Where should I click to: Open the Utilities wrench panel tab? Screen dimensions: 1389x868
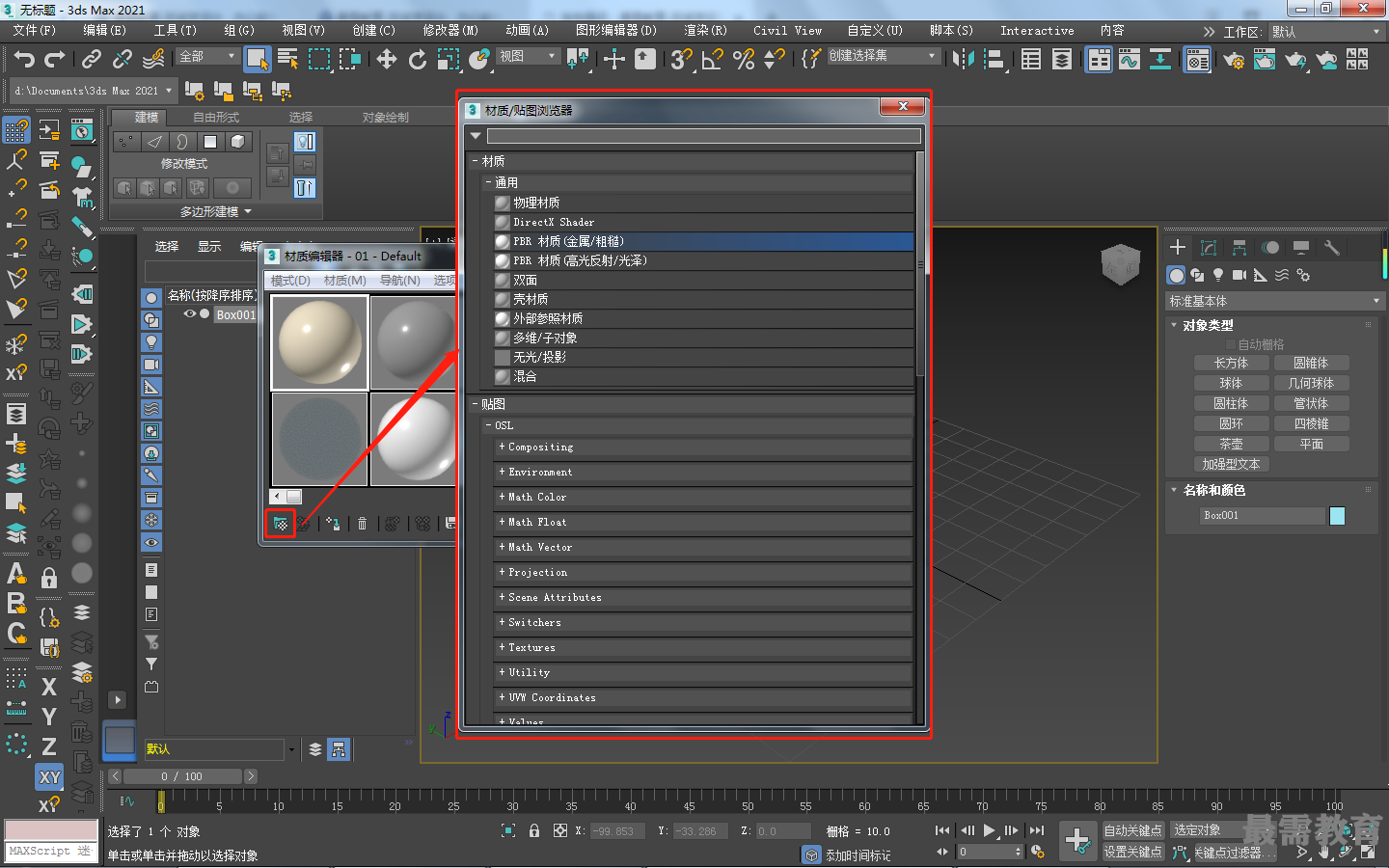point(1332,248)
